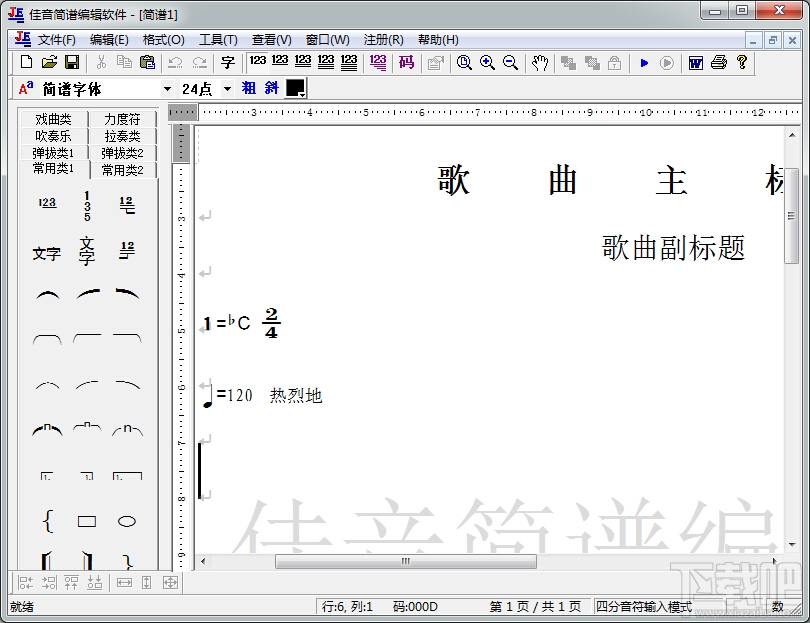Toggle bold with the 粗 button
The image size is (810, 623).
249,88
